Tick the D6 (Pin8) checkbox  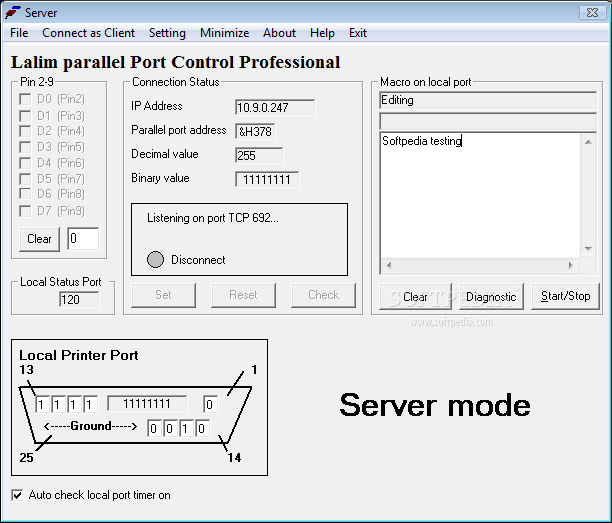[25, 194]
